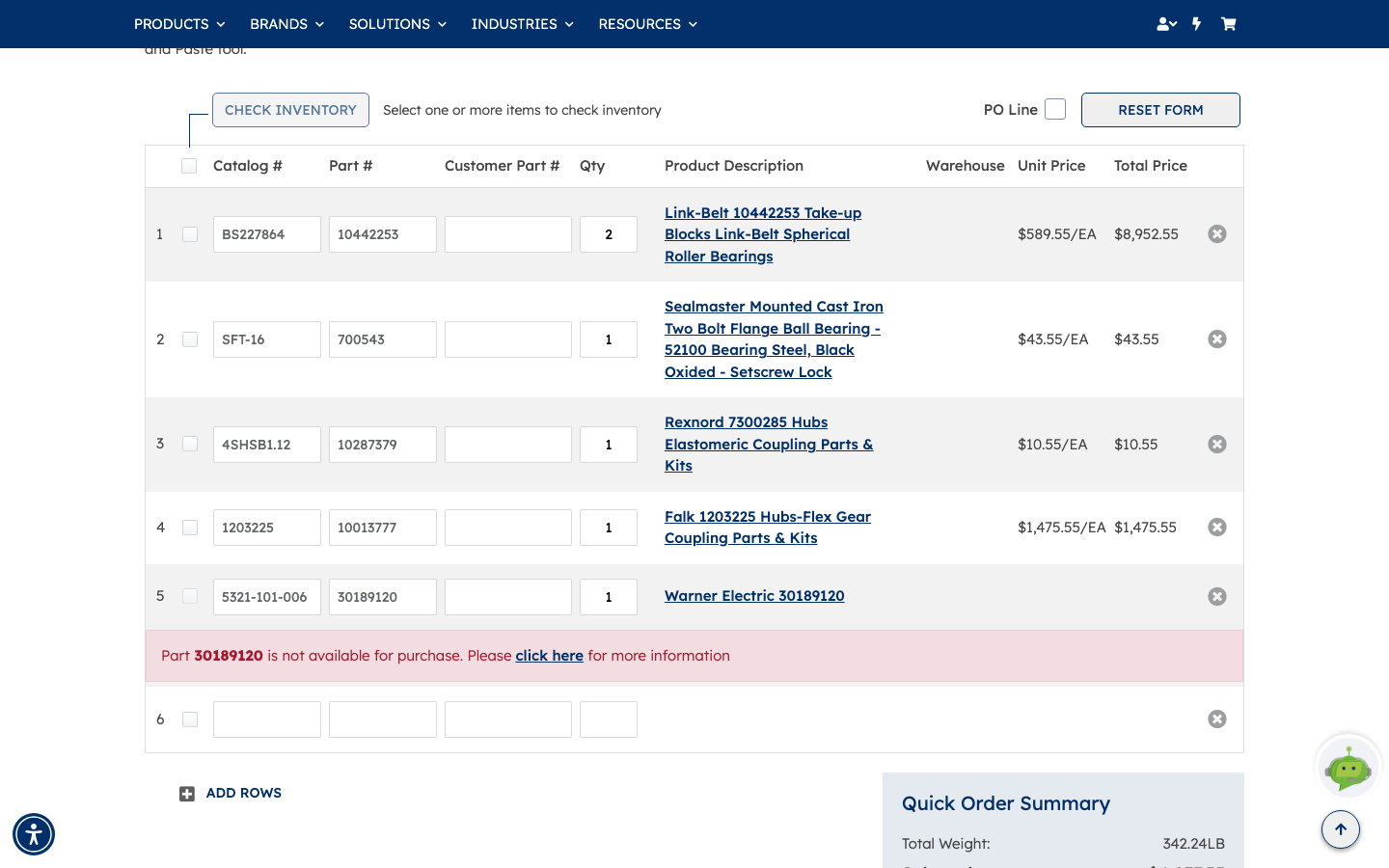Viewport: 1389px width, 868px height.
Task: Toggle the select-all checkbox in header
Action: [x=189, y=166]
